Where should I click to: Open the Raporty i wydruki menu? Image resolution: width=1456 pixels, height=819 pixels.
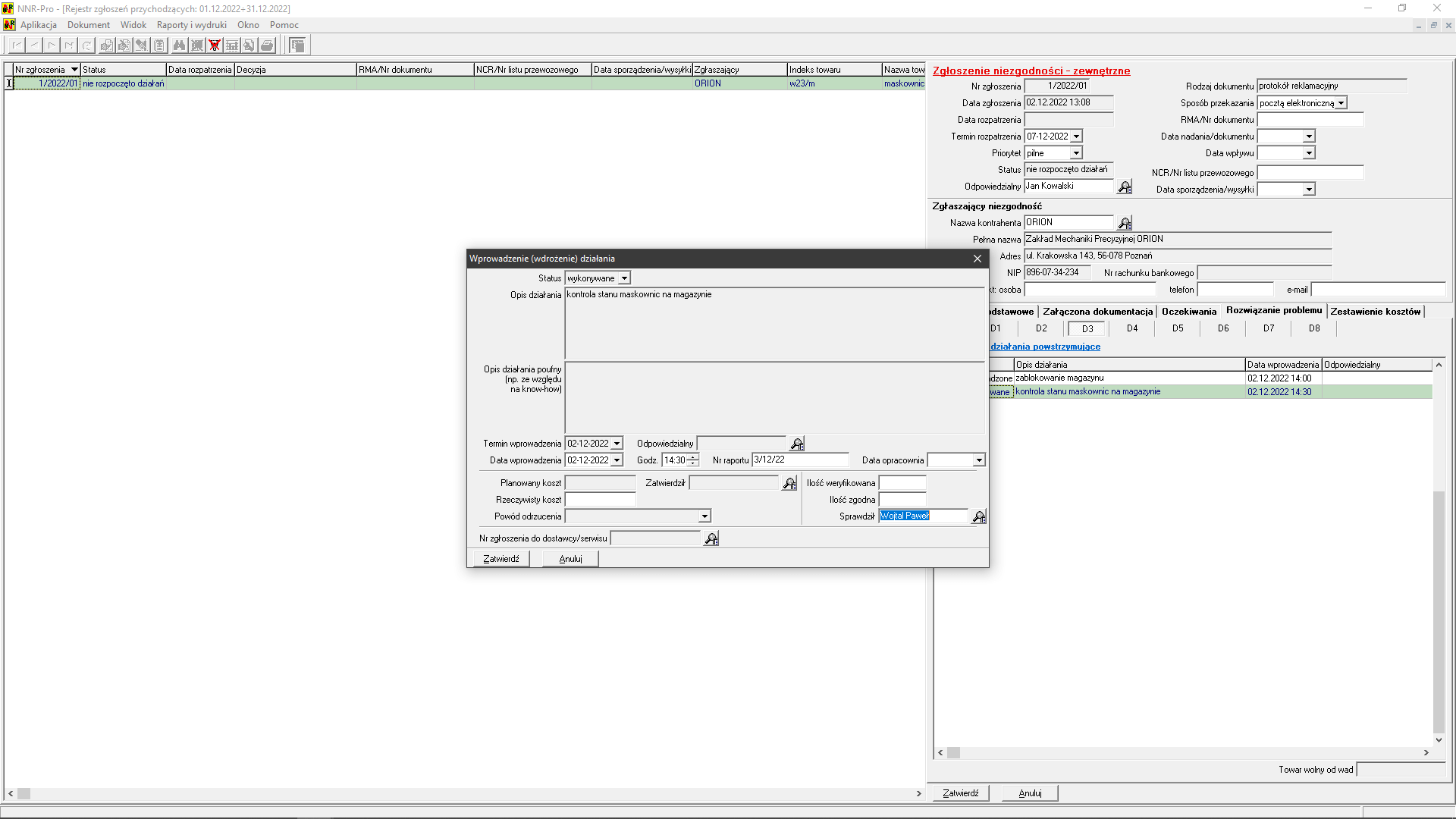[191, 25]
